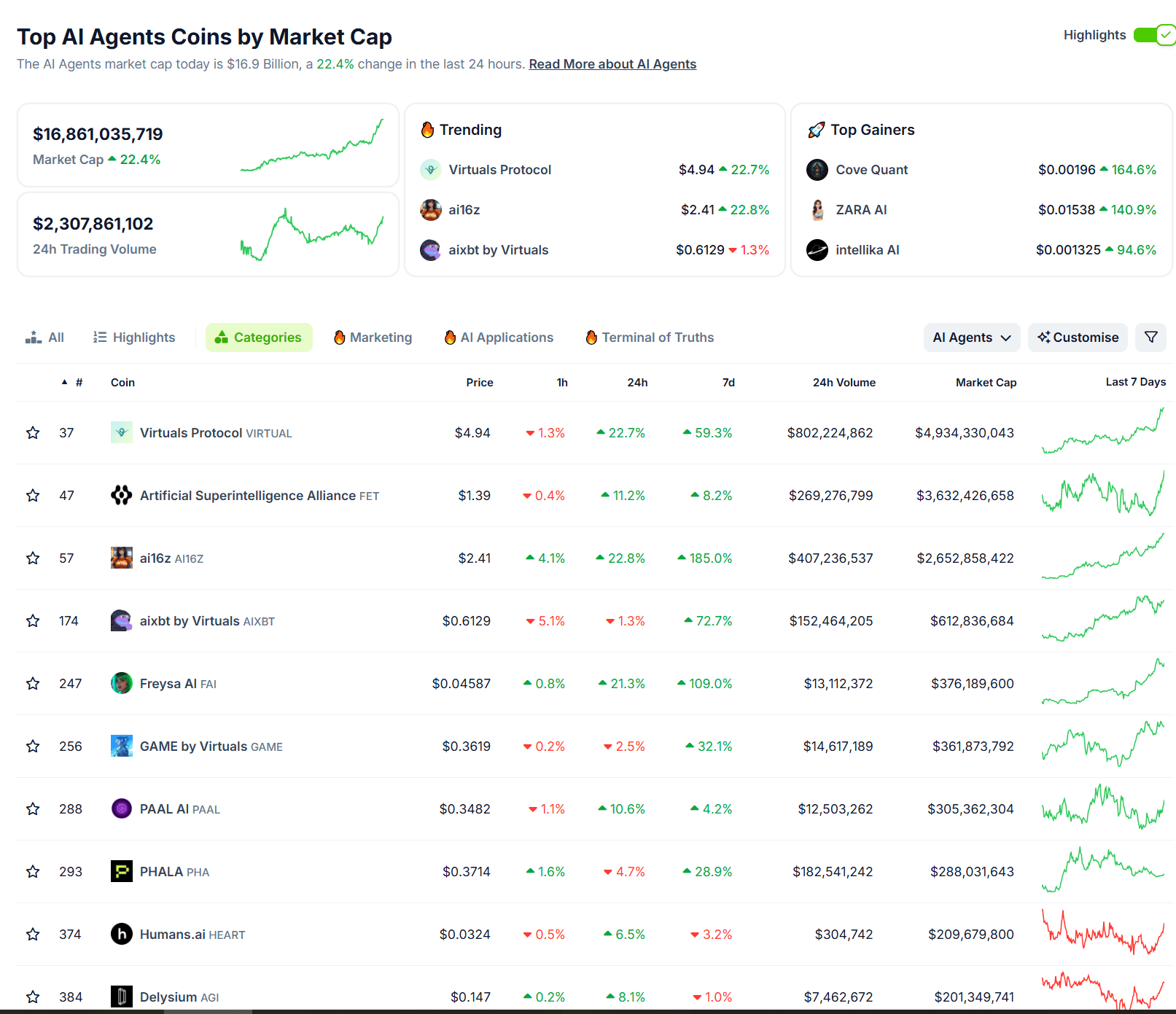The width and height of the screenshot is (1176, 1014).
Task: Click the GAME by Virtuals logo
Action: click(122, 746)
